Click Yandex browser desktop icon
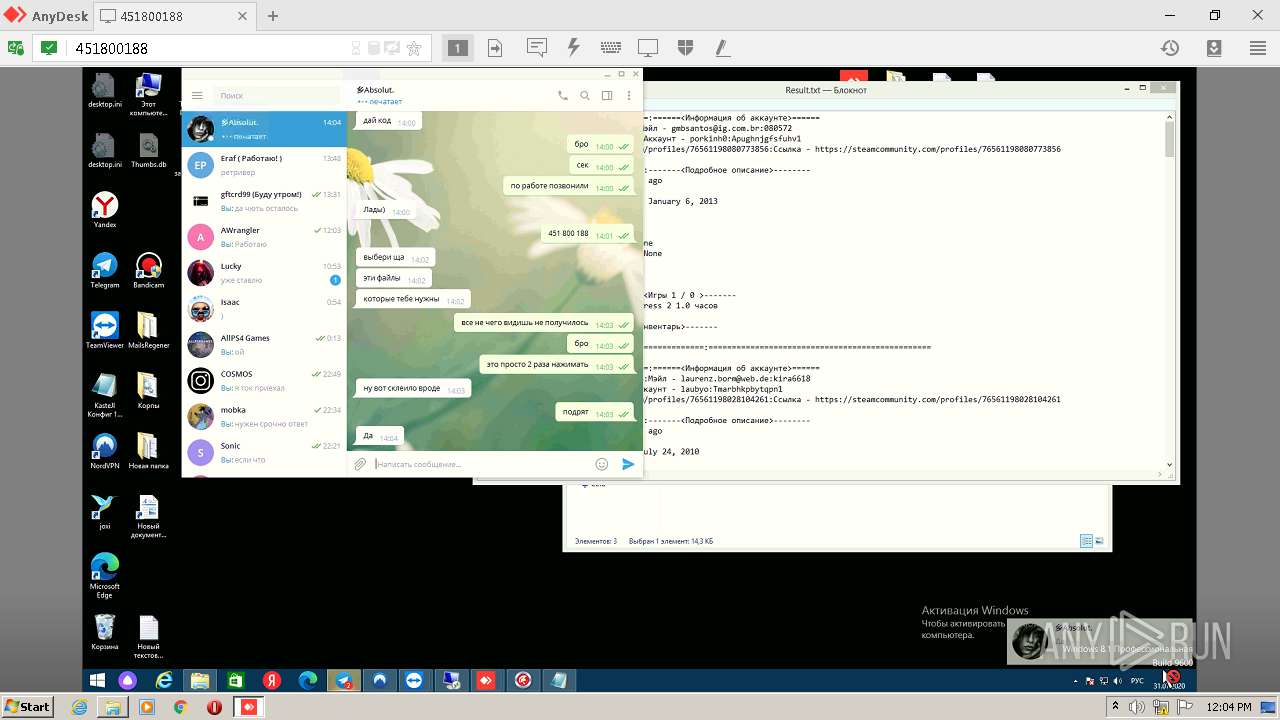The width and height of the screenshot is (1280, 720). click(105, 210)
